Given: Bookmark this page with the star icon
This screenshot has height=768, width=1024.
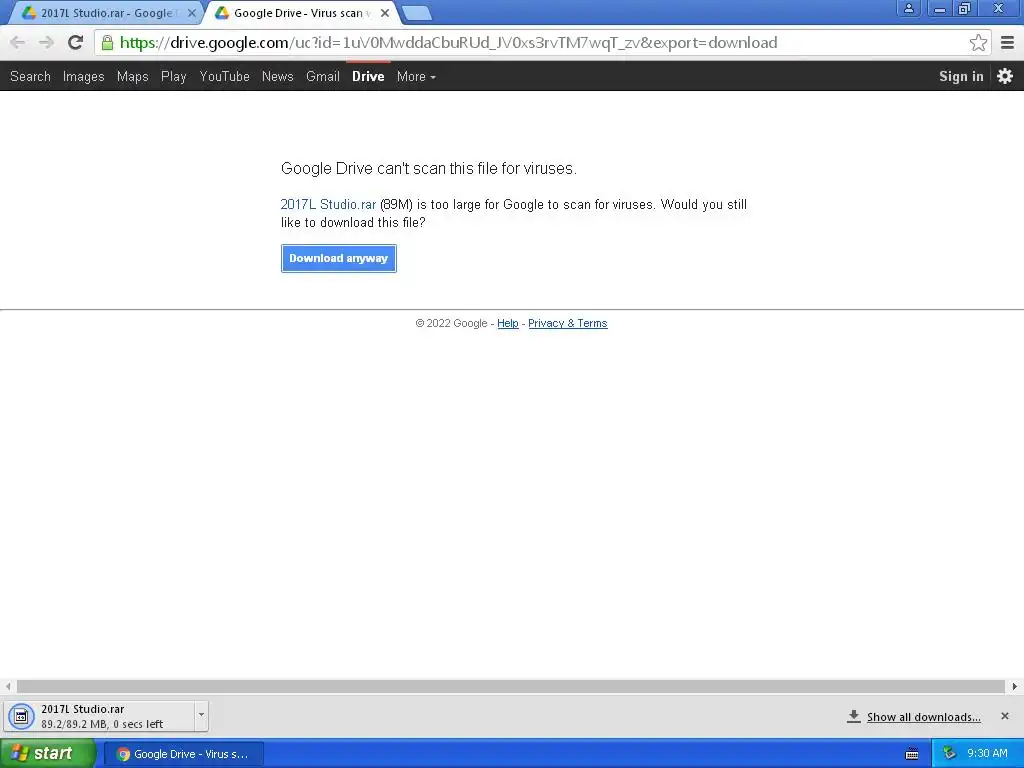Looking at the screenshot, I should click(x=978, y=42).
